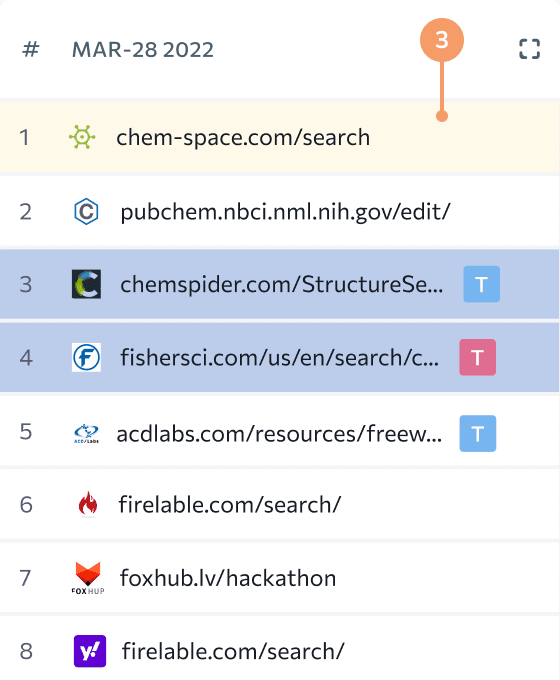Image resolution: width=560 pixels, height=680 pixels.
Task: Click the red flame Firelable icon
Action: pyautogui.click(x=88, y=504)
